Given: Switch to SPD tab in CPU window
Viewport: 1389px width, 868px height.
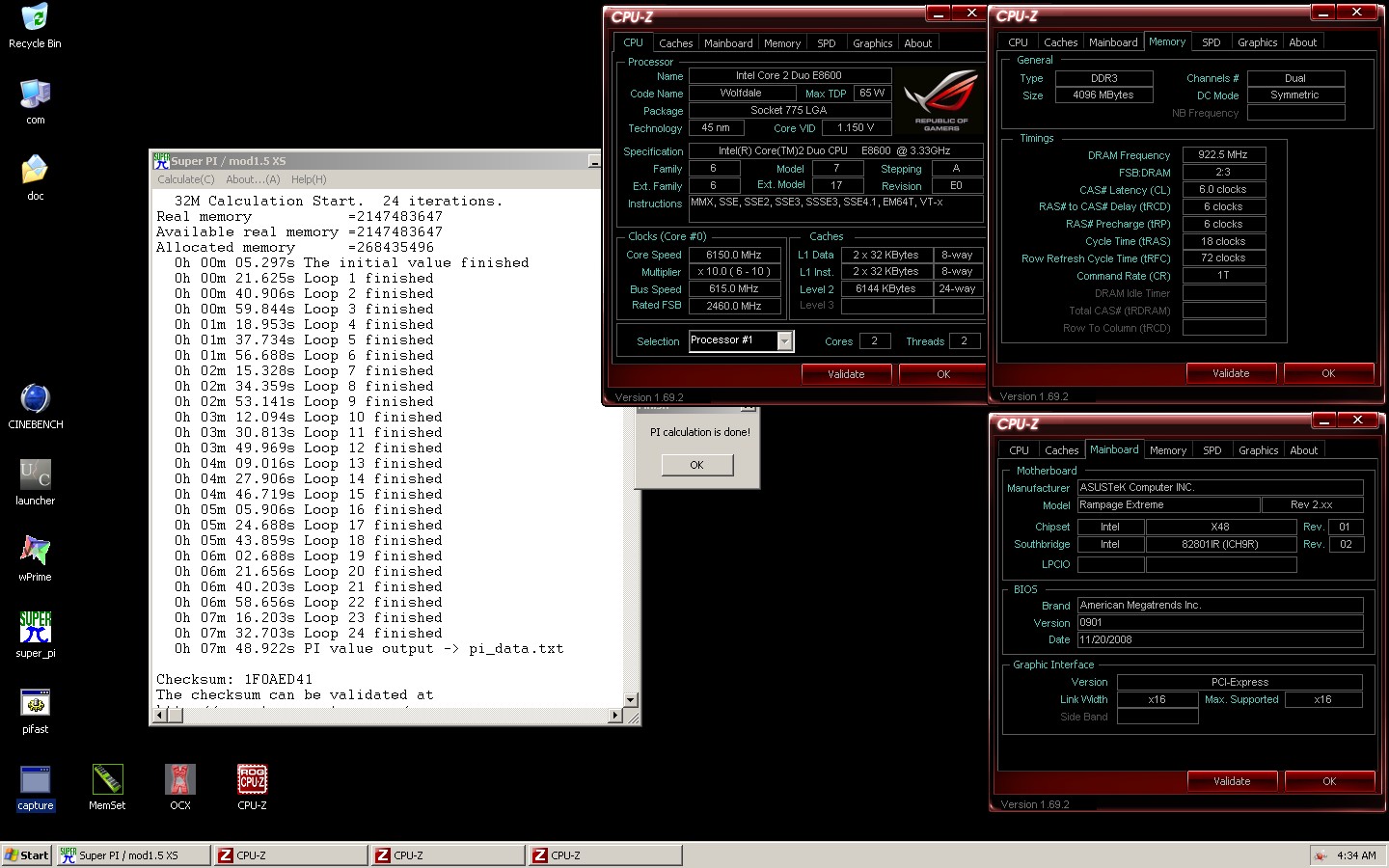Looking at the screenshot, I should pos(827,43).
